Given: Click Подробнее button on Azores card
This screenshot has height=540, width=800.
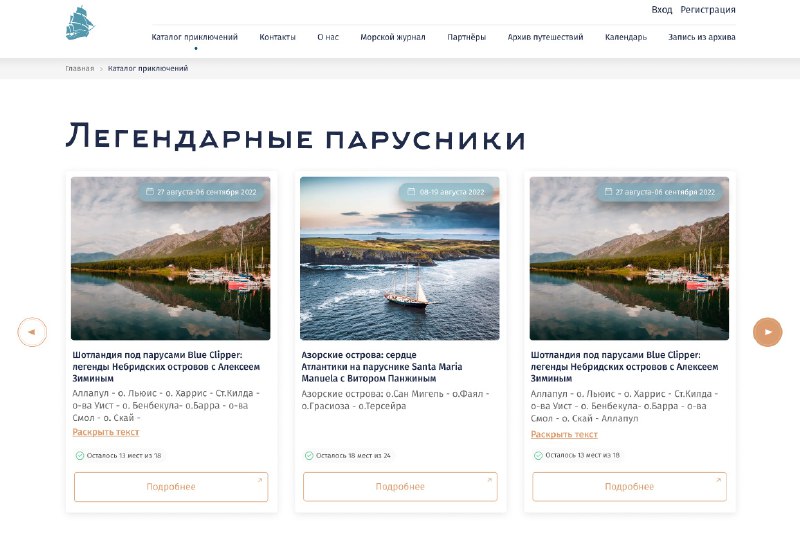Looking at the screenshot, I should 400,487.
